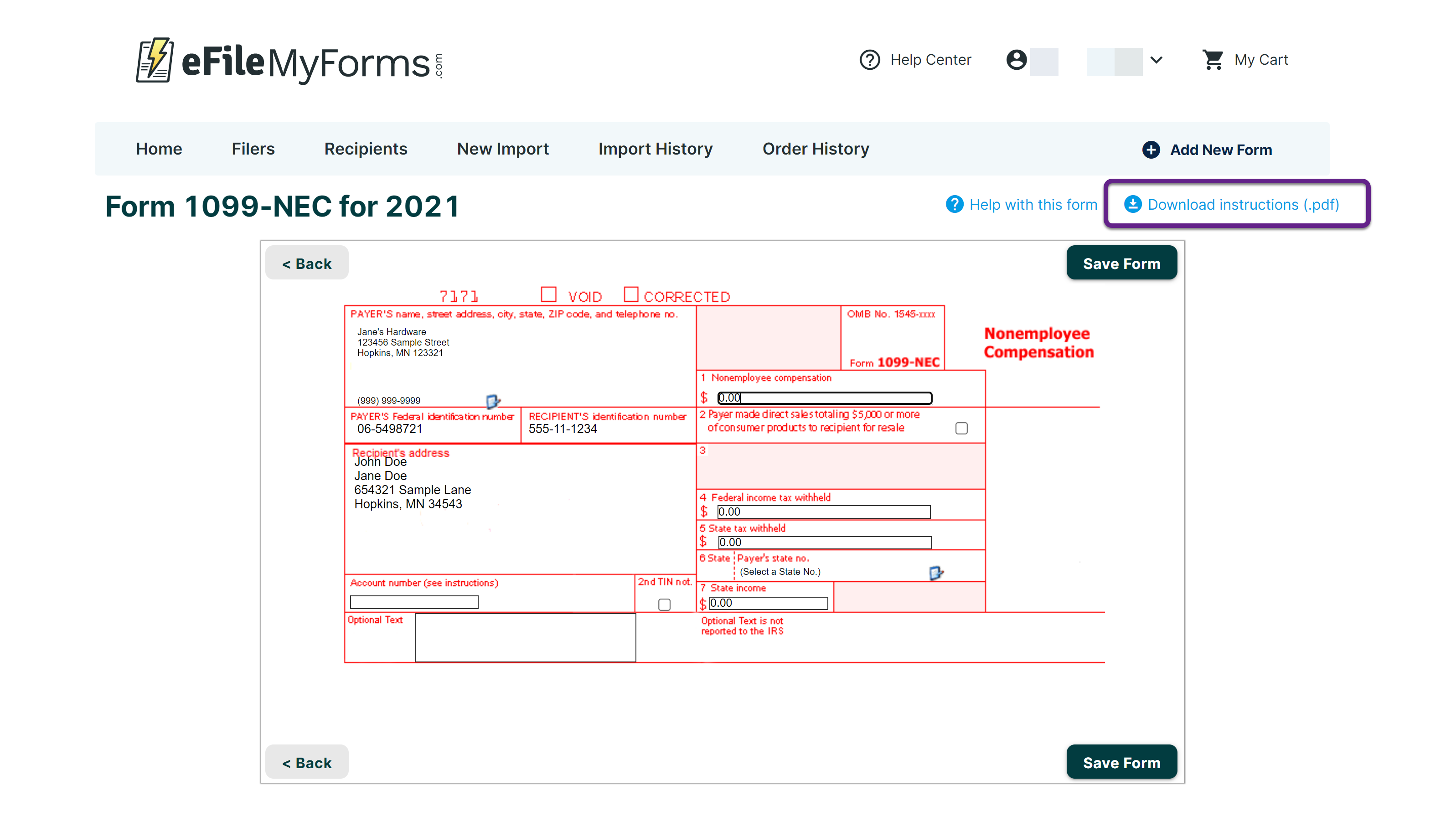Click the download icon for instructions PDF

tap(1132, 205)
